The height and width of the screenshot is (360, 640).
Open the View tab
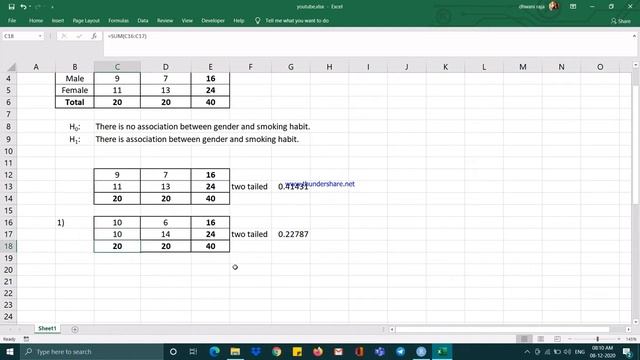point(187,20)
